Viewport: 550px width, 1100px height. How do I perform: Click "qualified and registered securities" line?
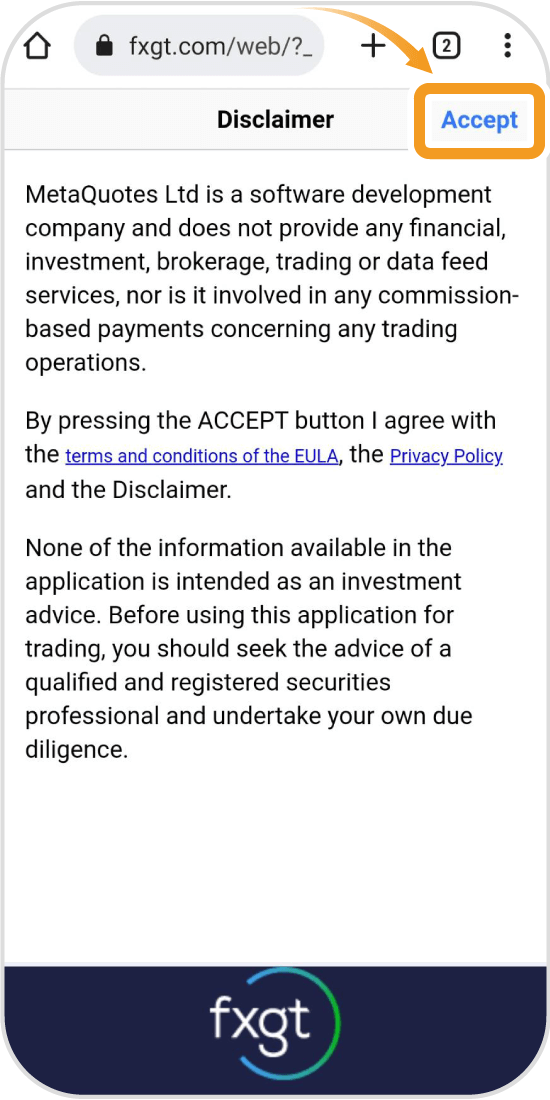click(x=208, y=683)
